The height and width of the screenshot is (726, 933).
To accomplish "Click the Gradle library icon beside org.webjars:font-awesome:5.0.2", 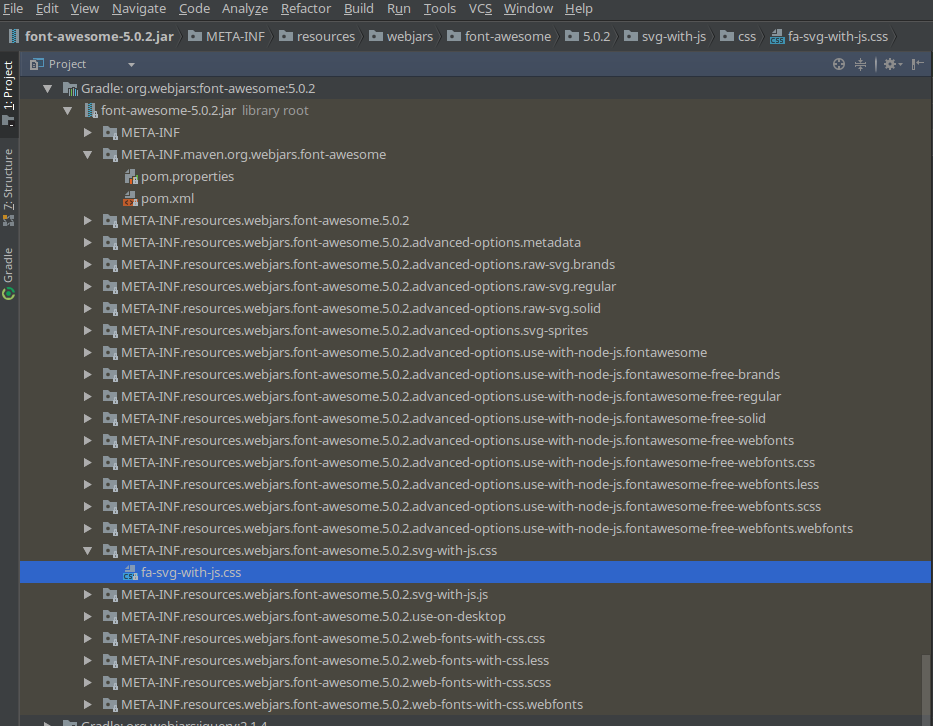I will [x=70, y=89].
